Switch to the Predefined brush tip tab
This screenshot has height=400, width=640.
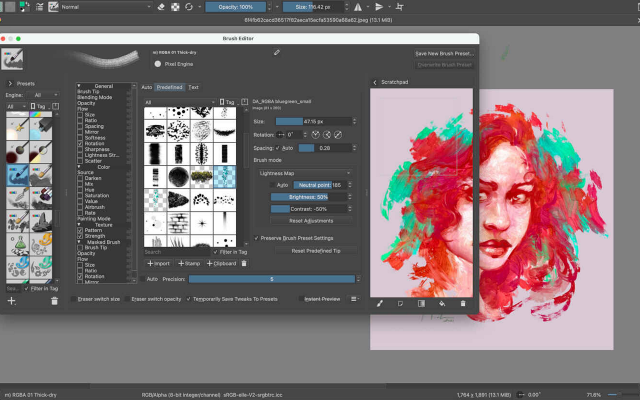pyautogui.click(x=169, y=87)
